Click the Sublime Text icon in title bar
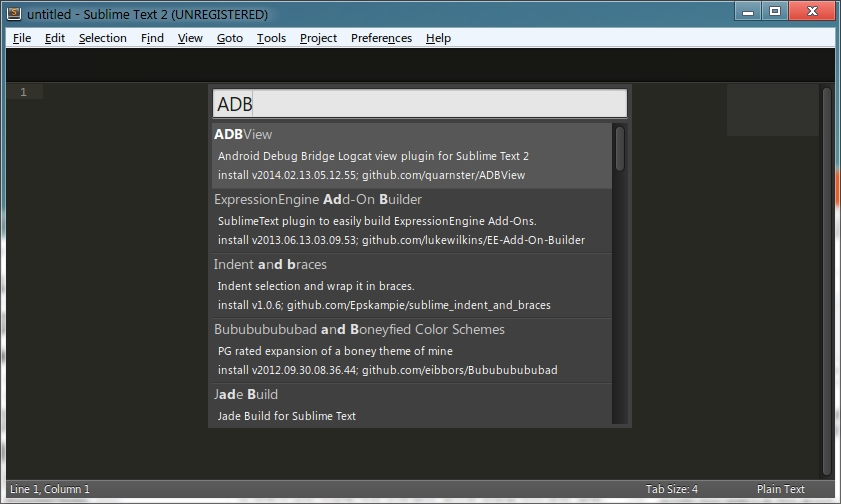This screenshot has height=504, width=841. point(14,14)
